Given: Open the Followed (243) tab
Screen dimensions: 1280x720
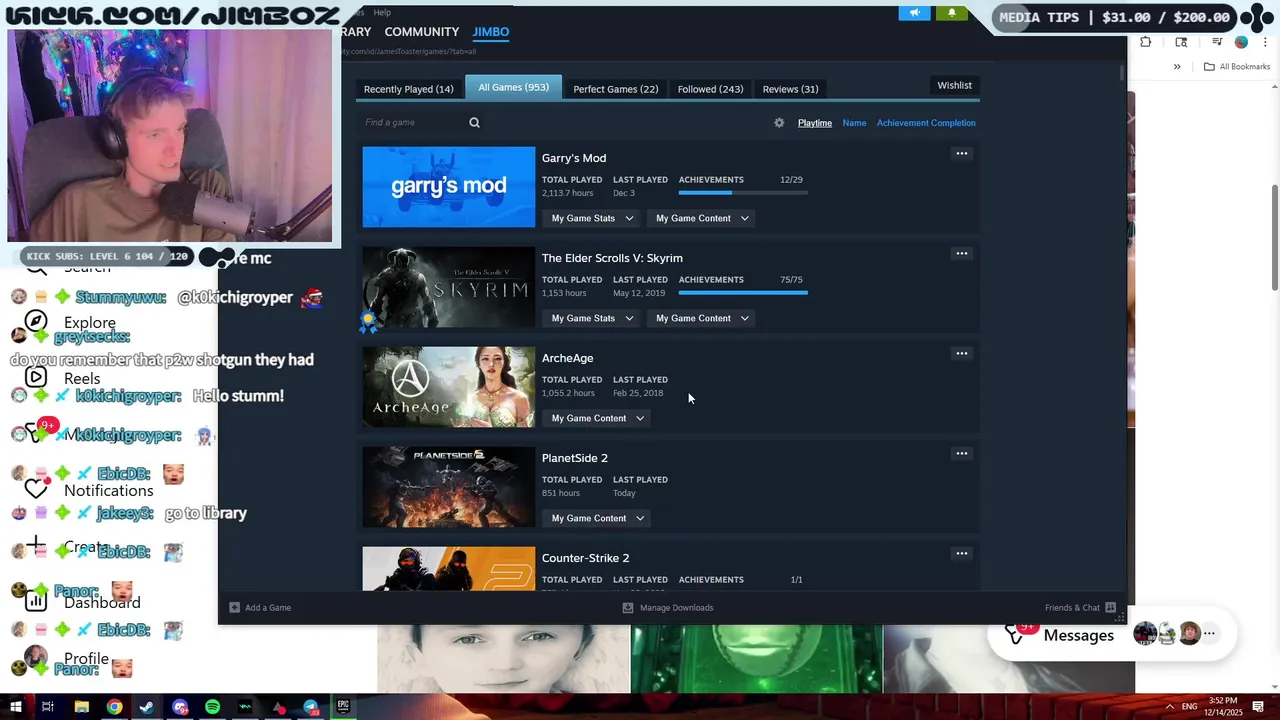Looking at the screenshot, I should pyautogui.click(x=710, y=89).
